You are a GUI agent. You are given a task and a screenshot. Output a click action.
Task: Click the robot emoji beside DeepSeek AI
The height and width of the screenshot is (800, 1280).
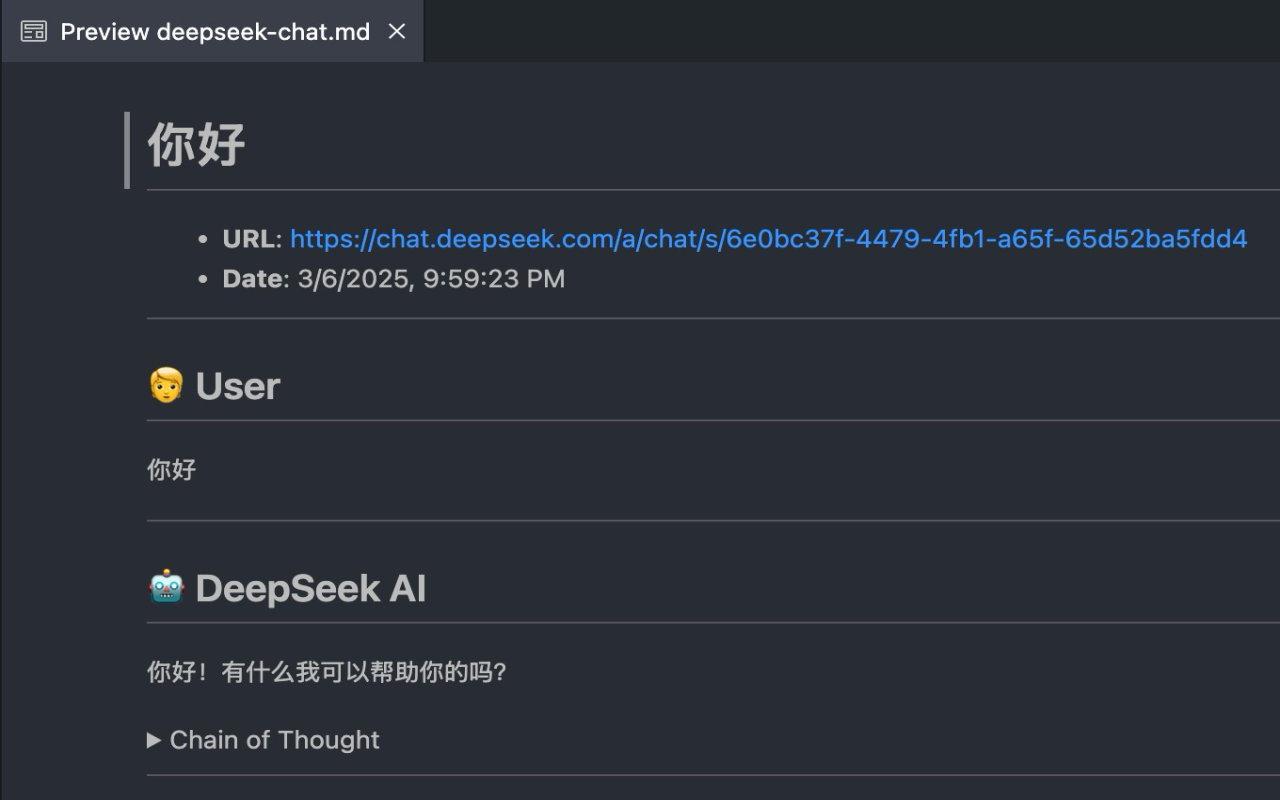tap(166, 587)
